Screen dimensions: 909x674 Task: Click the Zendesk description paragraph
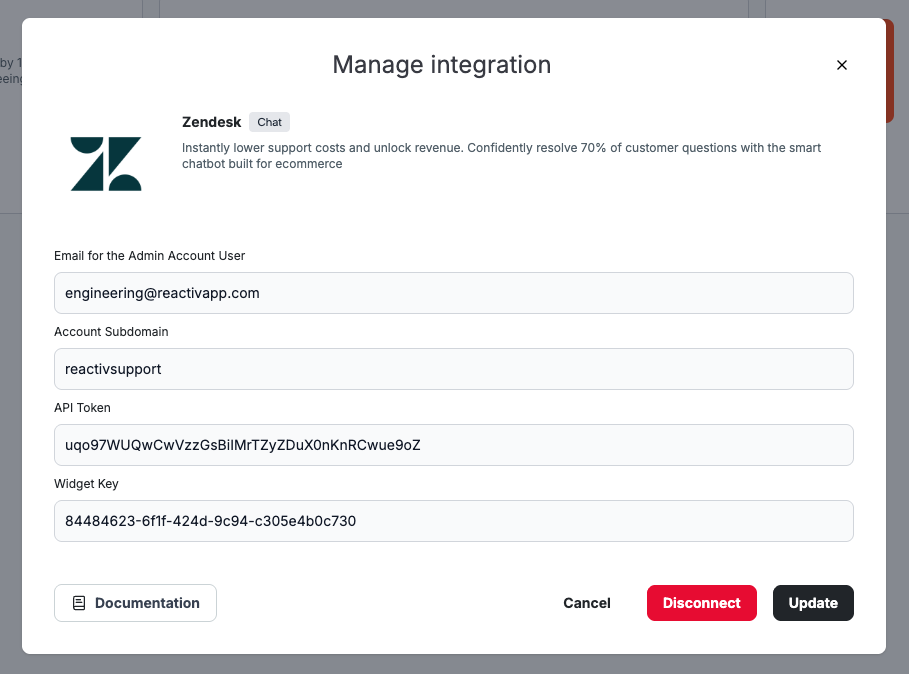(x=500, y=155)
